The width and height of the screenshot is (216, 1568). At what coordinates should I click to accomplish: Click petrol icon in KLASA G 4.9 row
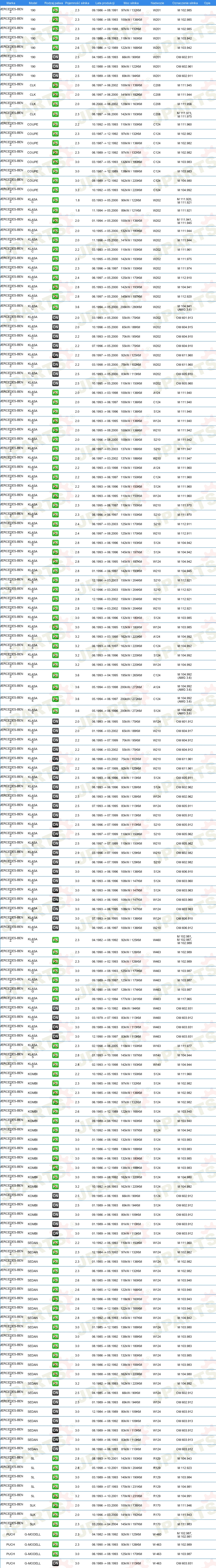56,999
